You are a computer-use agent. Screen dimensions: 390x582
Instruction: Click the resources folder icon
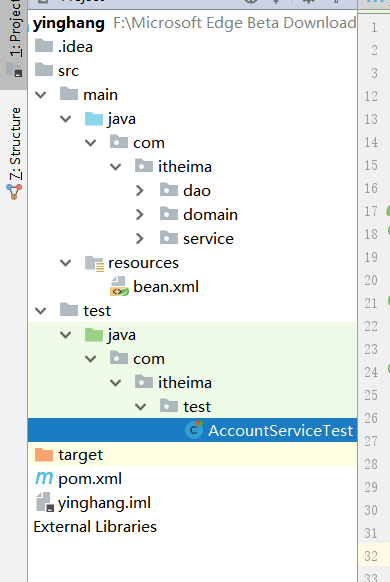tap(94, 263)
